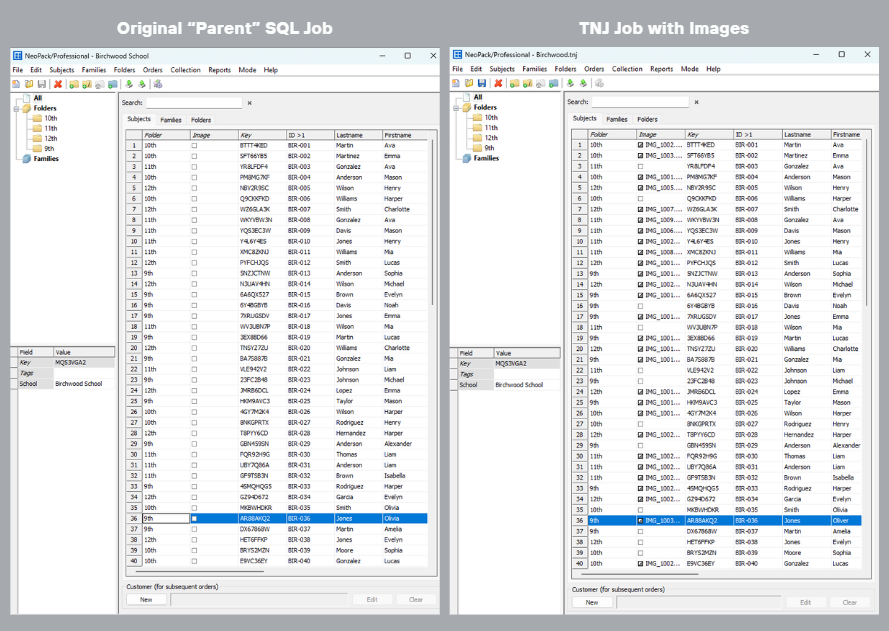Click the Search field in the Birchwood School window

tap(194, 102)
